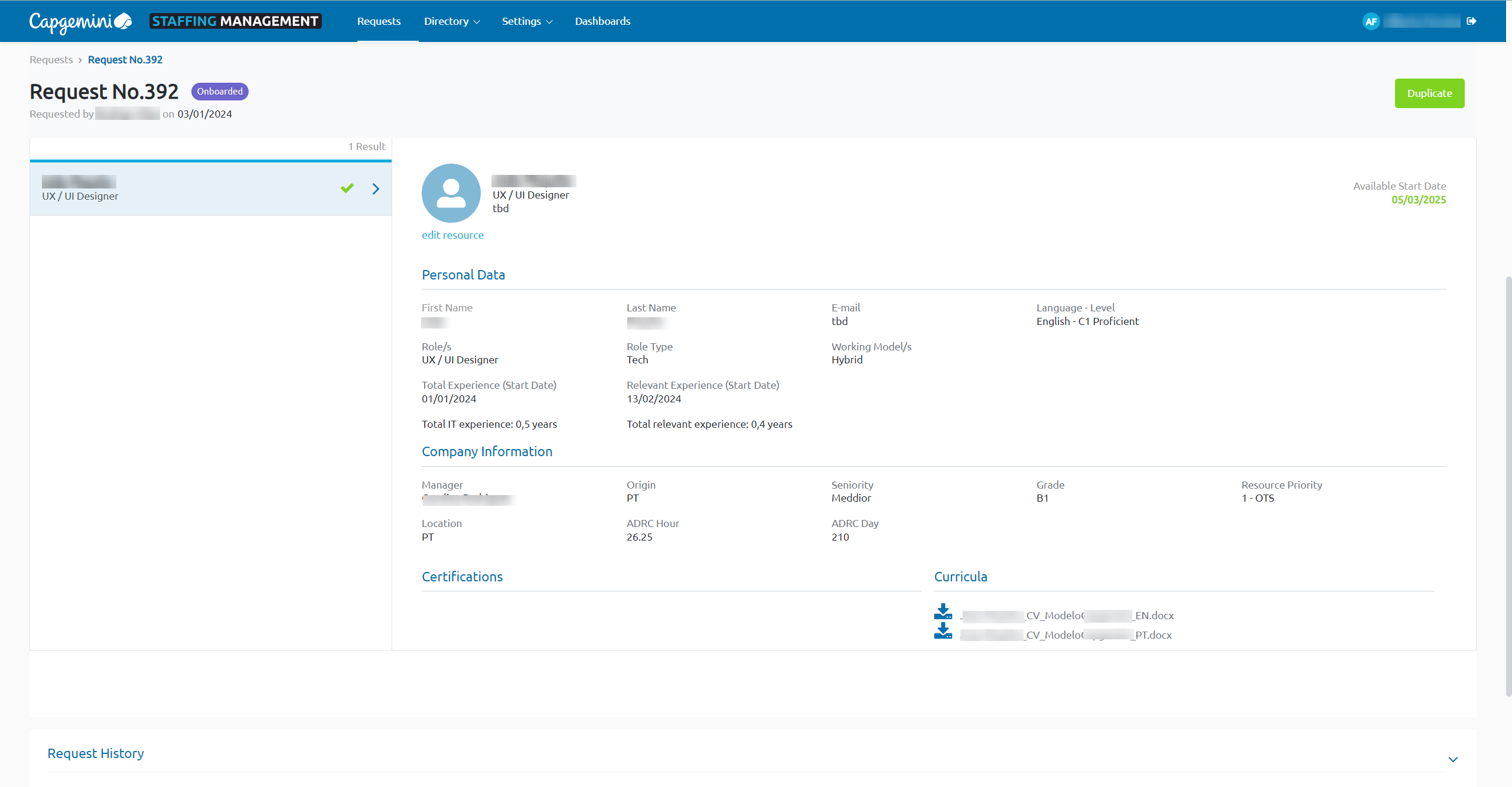Download the PT.docx CV file icon
This screenshot has height=787, width=1512.
coord(943,632)
